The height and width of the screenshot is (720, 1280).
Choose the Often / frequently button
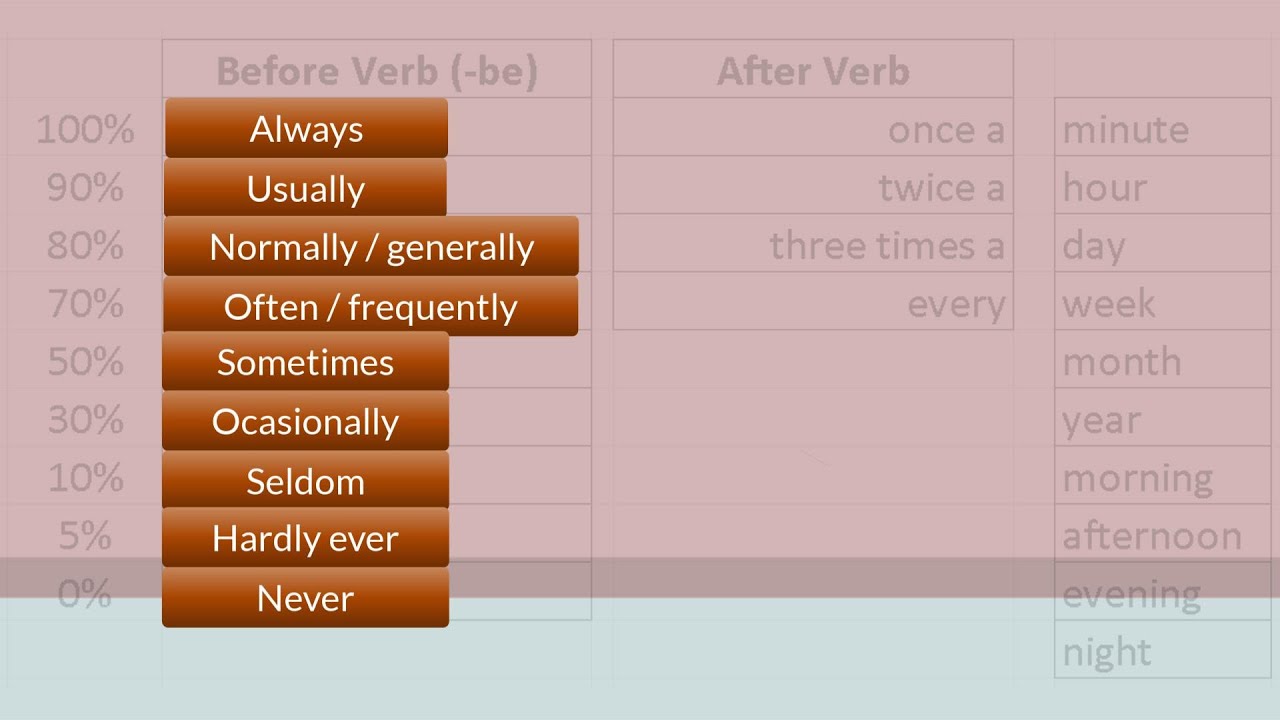pos(370,306)
